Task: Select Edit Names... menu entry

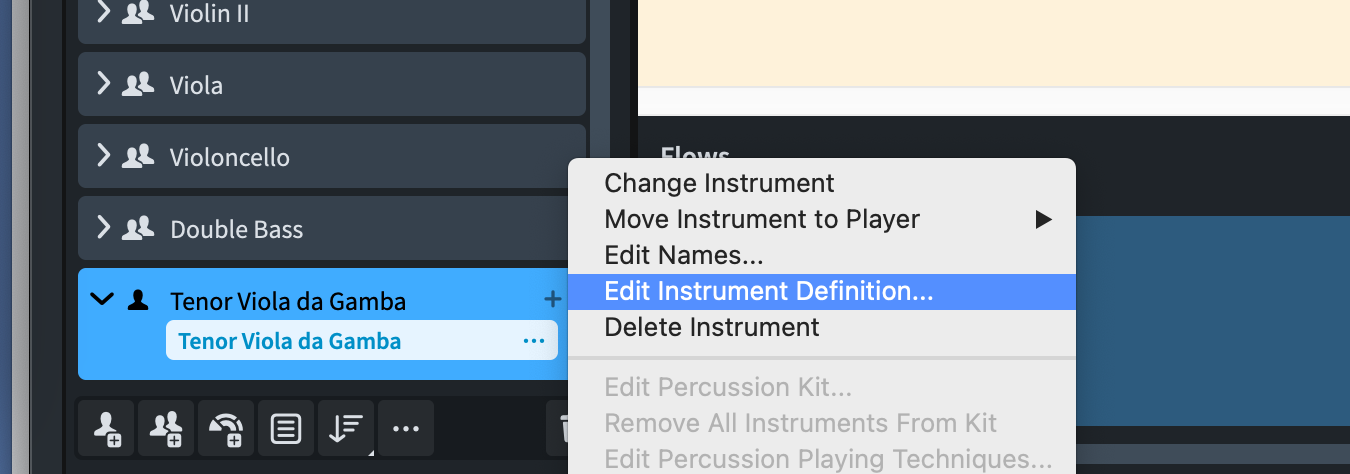Action: point(684,255)
